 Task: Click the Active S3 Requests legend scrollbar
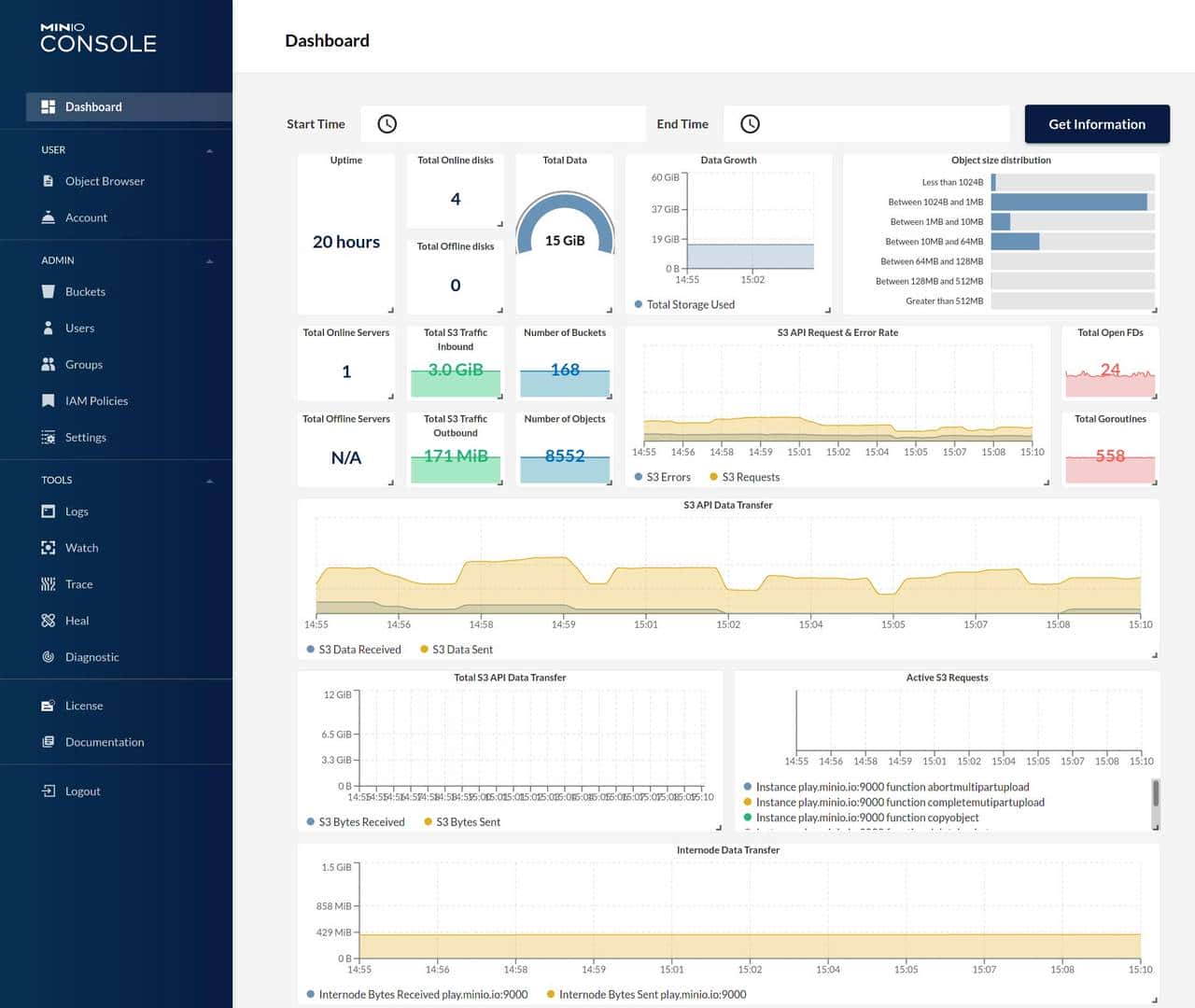tap(1155, 793)
